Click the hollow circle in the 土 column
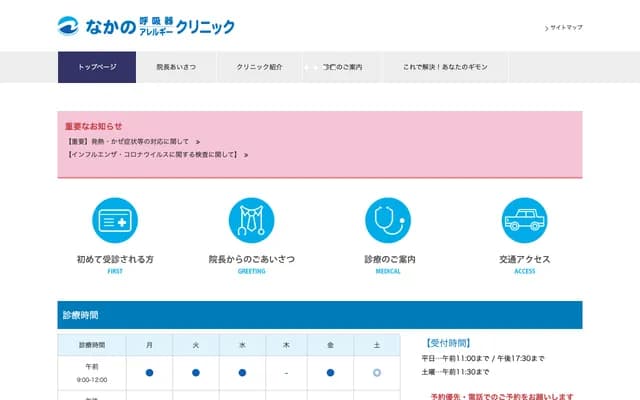Screen dimensions: 640x400 377,373
